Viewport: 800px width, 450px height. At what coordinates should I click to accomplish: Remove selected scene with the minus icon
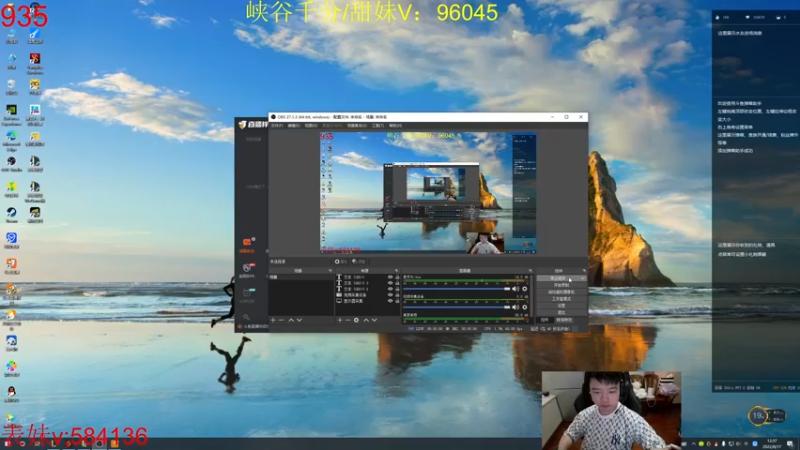(x=281, y=320)
